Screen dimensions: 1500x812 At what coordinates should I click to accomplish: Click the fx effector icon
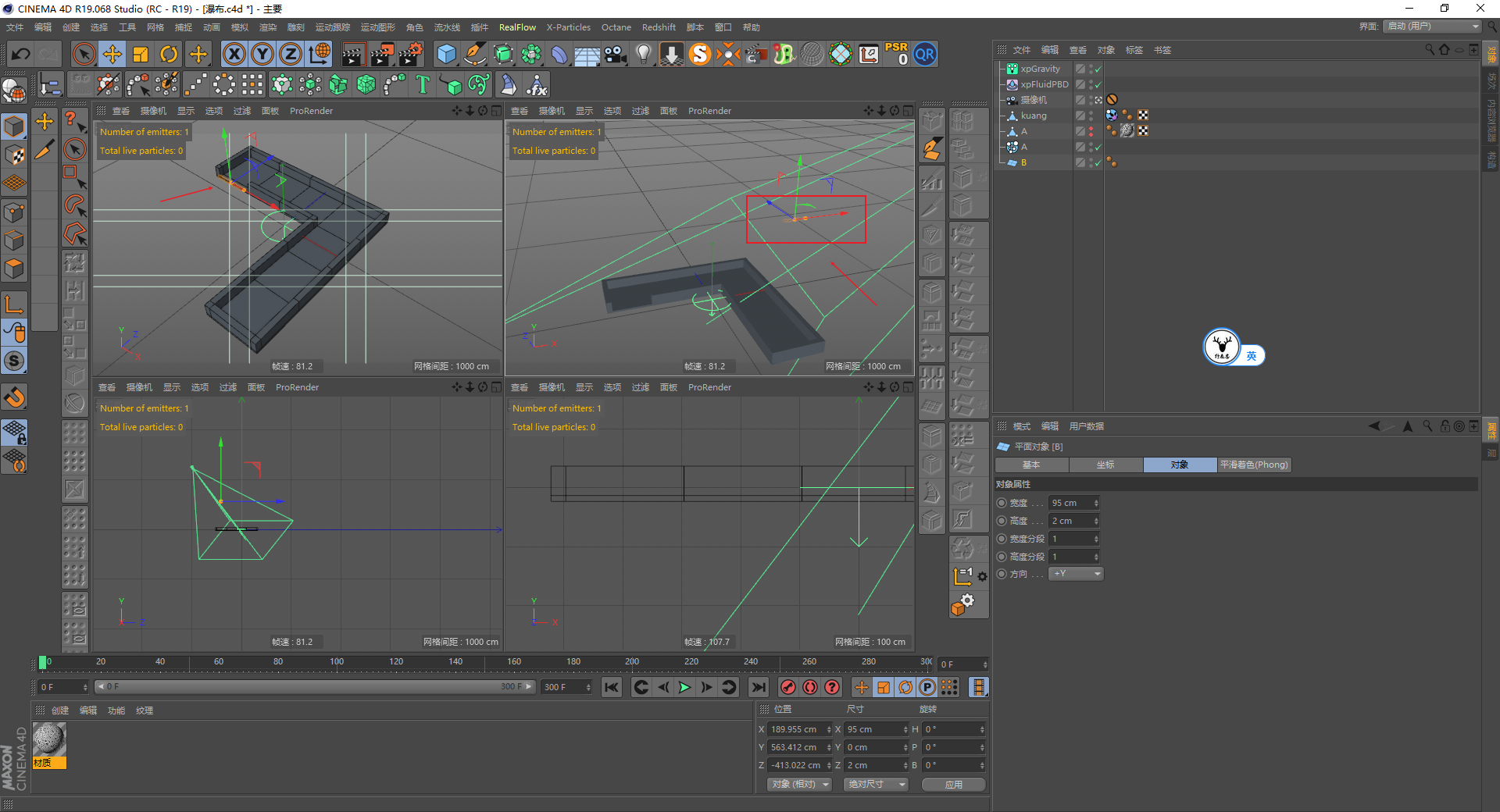[x=537, y=84]
